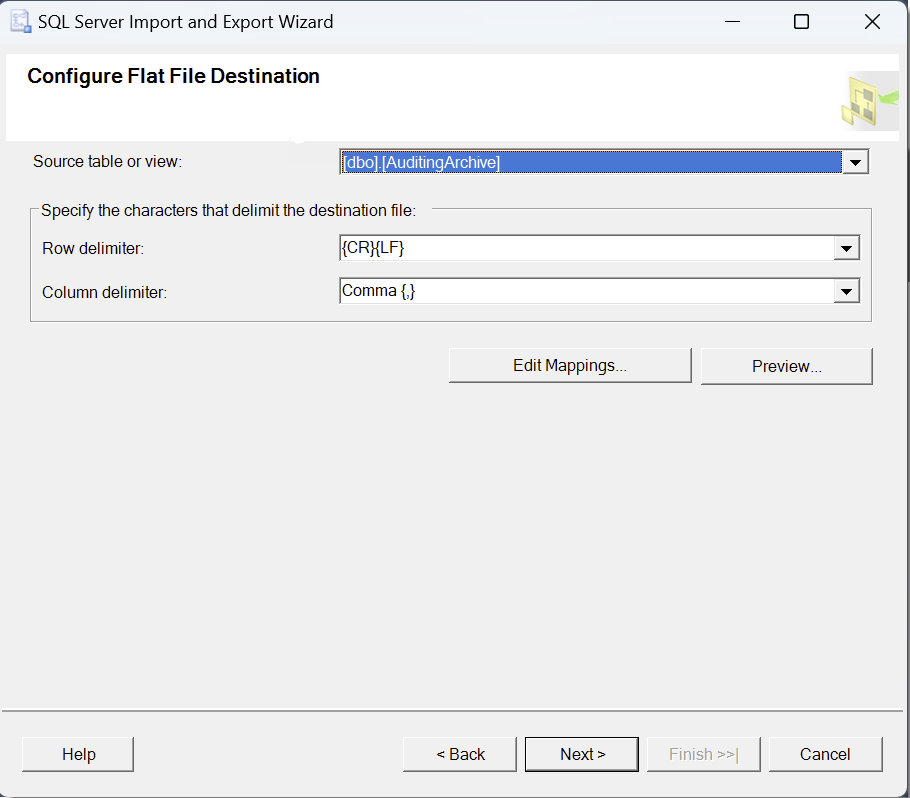Open Help for the wizard
Screen dimensions: 910x798
78,754
